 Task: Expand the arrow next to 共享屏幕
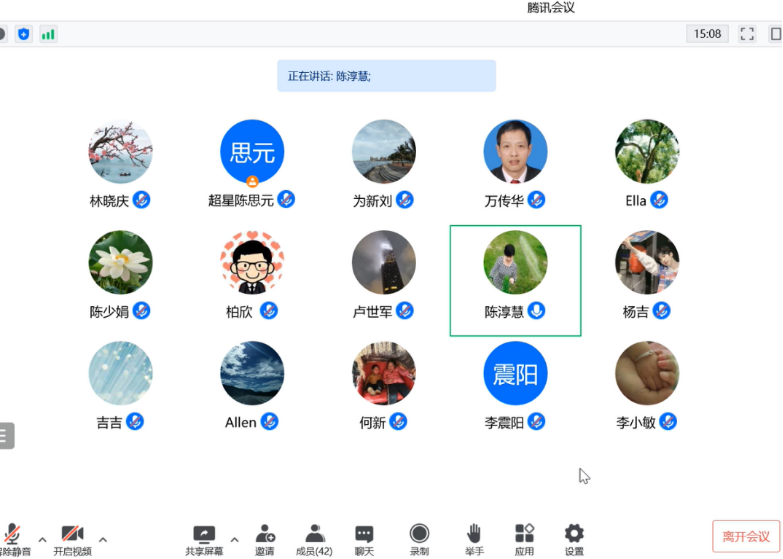pos(235,539)
